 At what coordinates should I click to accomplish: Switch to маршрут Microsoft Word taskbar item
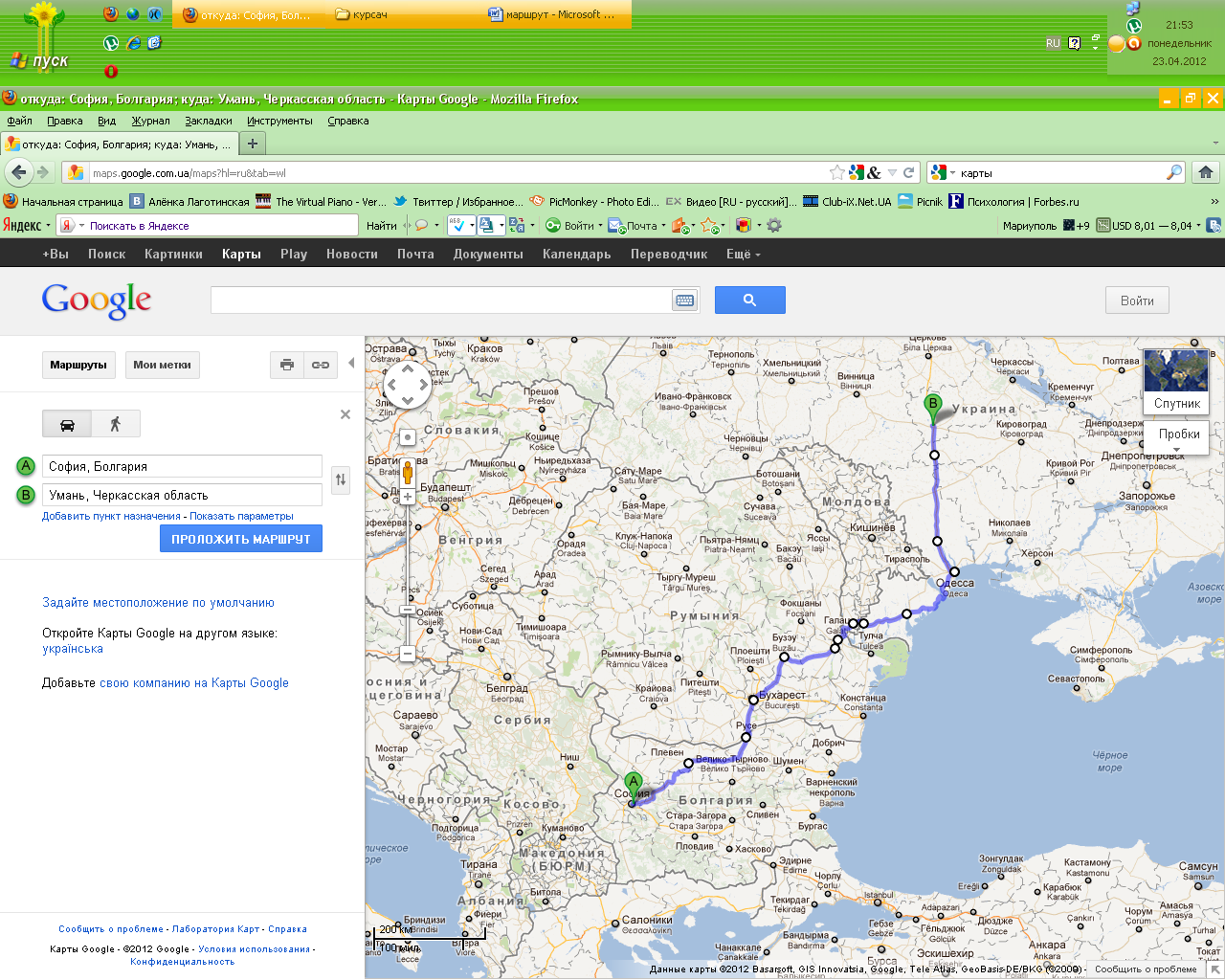coord(555,14)
